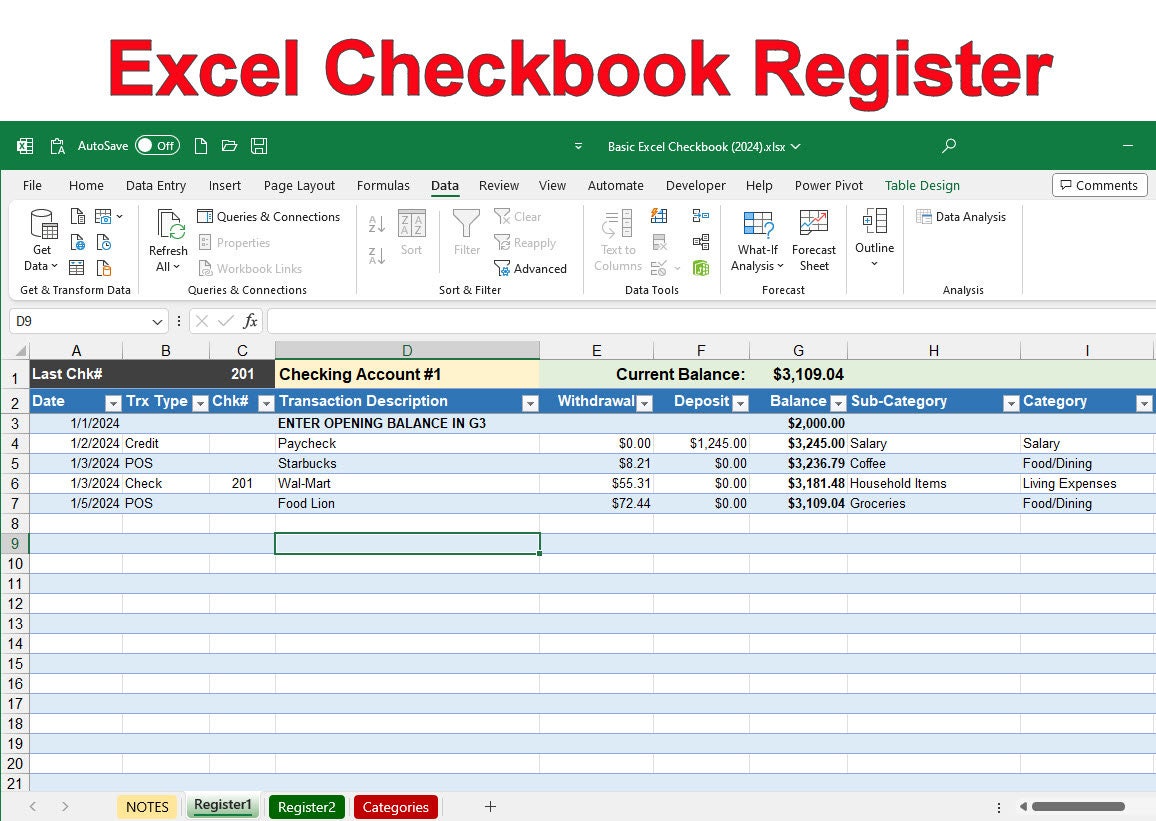
Task: Select the Register2 sheet tab
Action: [x=306, y=806]
